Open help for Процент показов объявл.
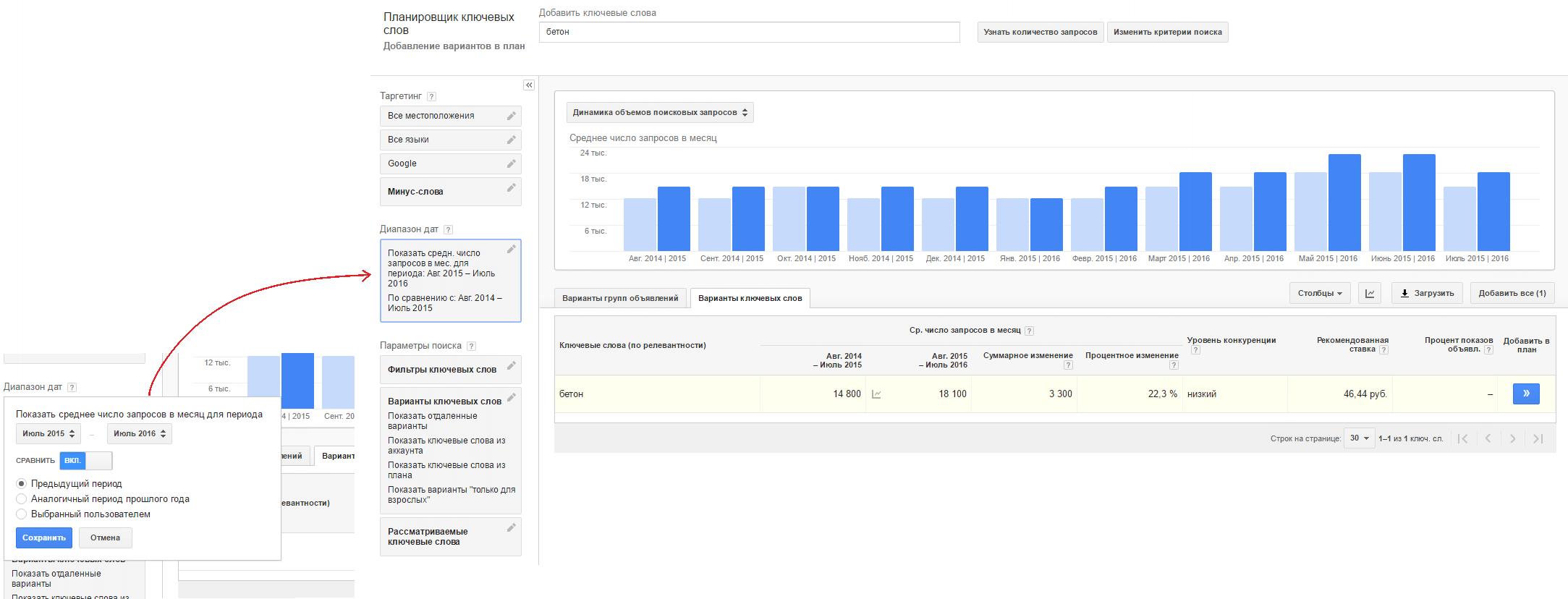The image size is (1568, 599). [1488, 349]
